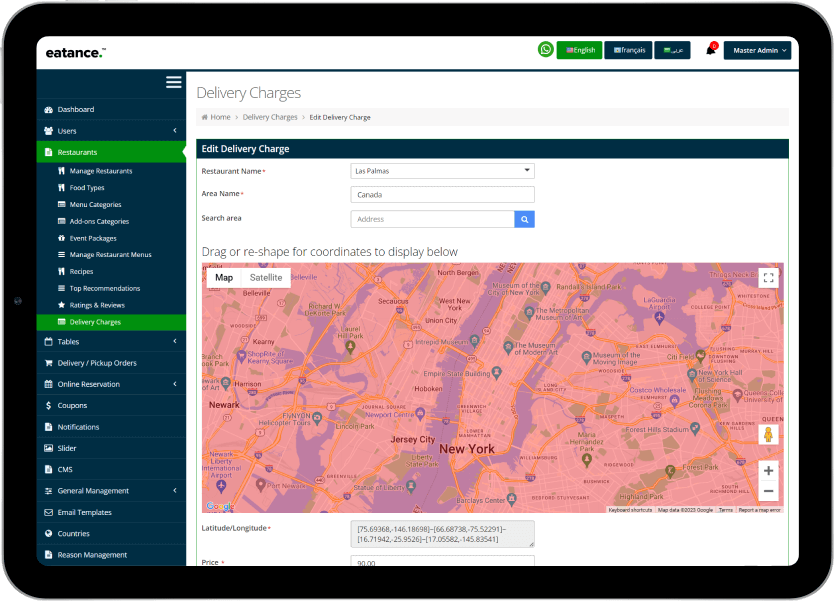Open Dashboard from sidebar

(x=111, y=110)
